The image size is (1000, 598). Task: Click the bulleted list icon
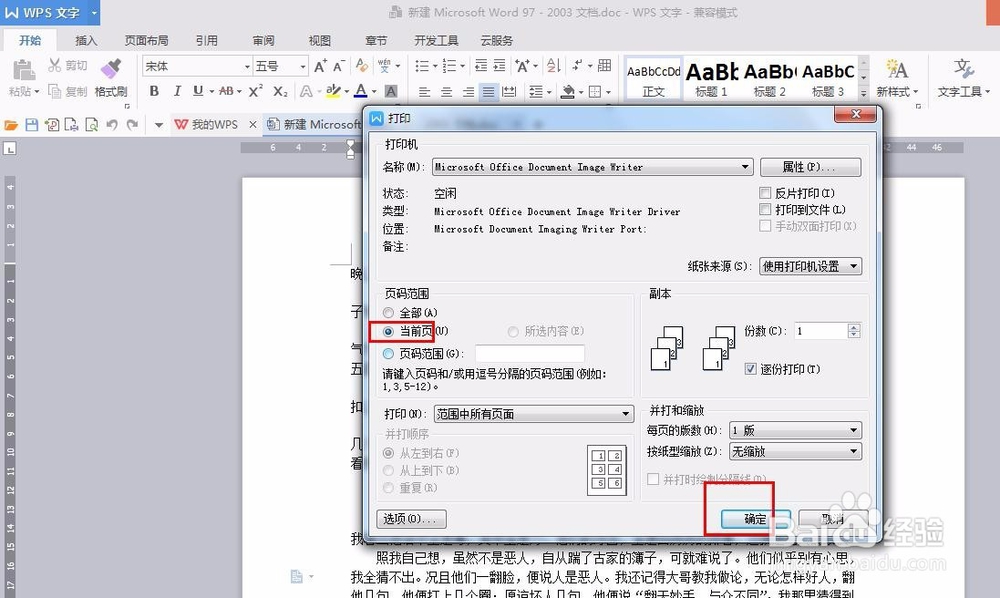point(422,65)
